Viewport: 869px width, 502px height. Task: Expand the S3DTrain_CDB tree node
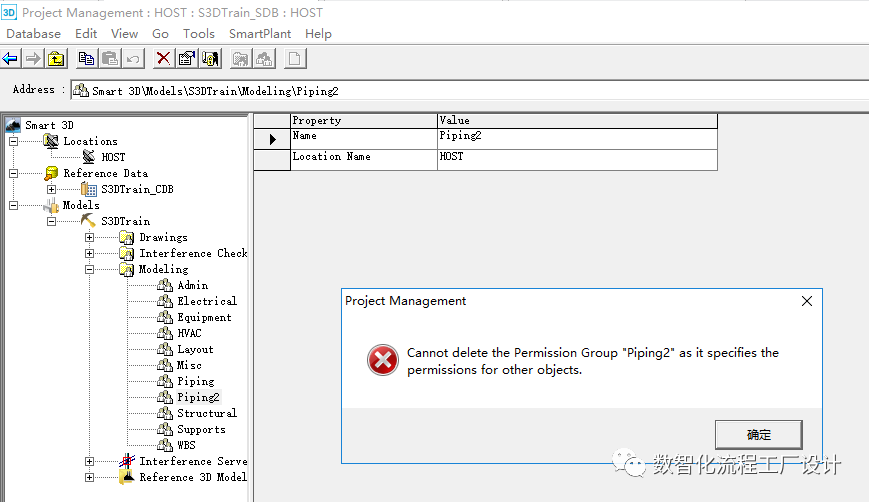[x=52, y=189]
